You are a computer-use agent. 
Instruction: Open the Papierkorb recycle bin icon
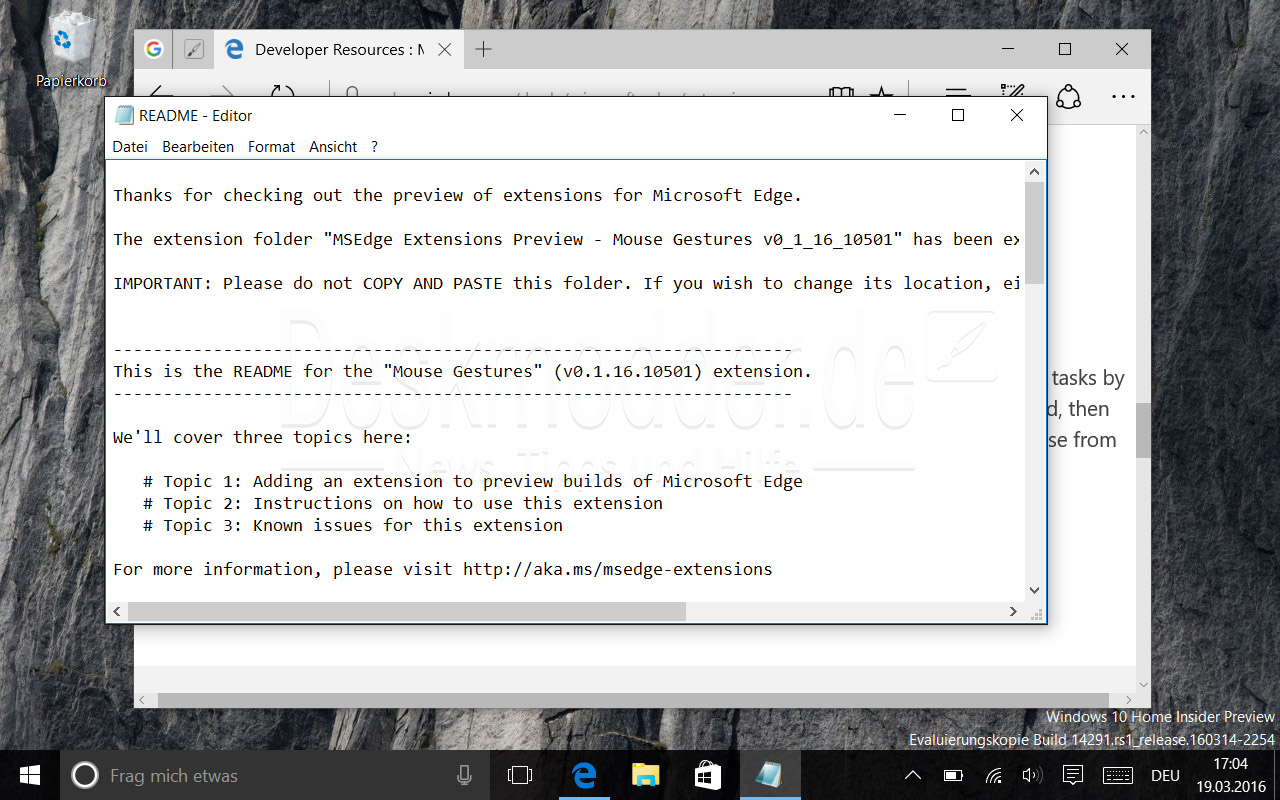coord(71,48)
